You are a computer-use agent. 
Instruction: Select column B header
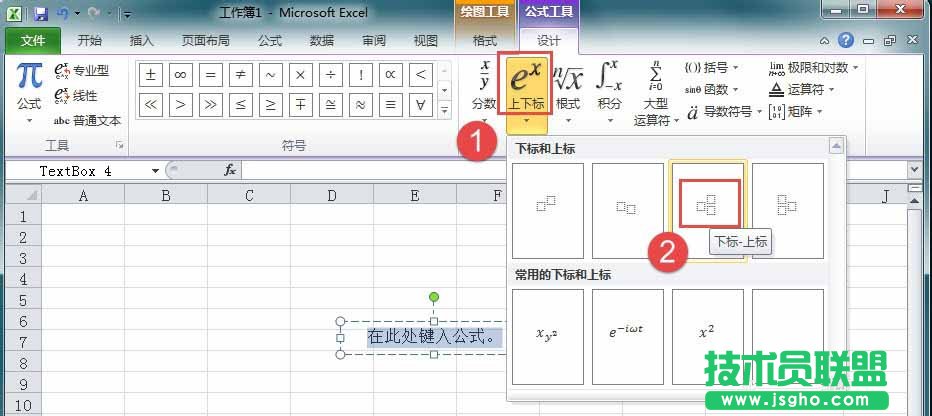pos(166,195)
